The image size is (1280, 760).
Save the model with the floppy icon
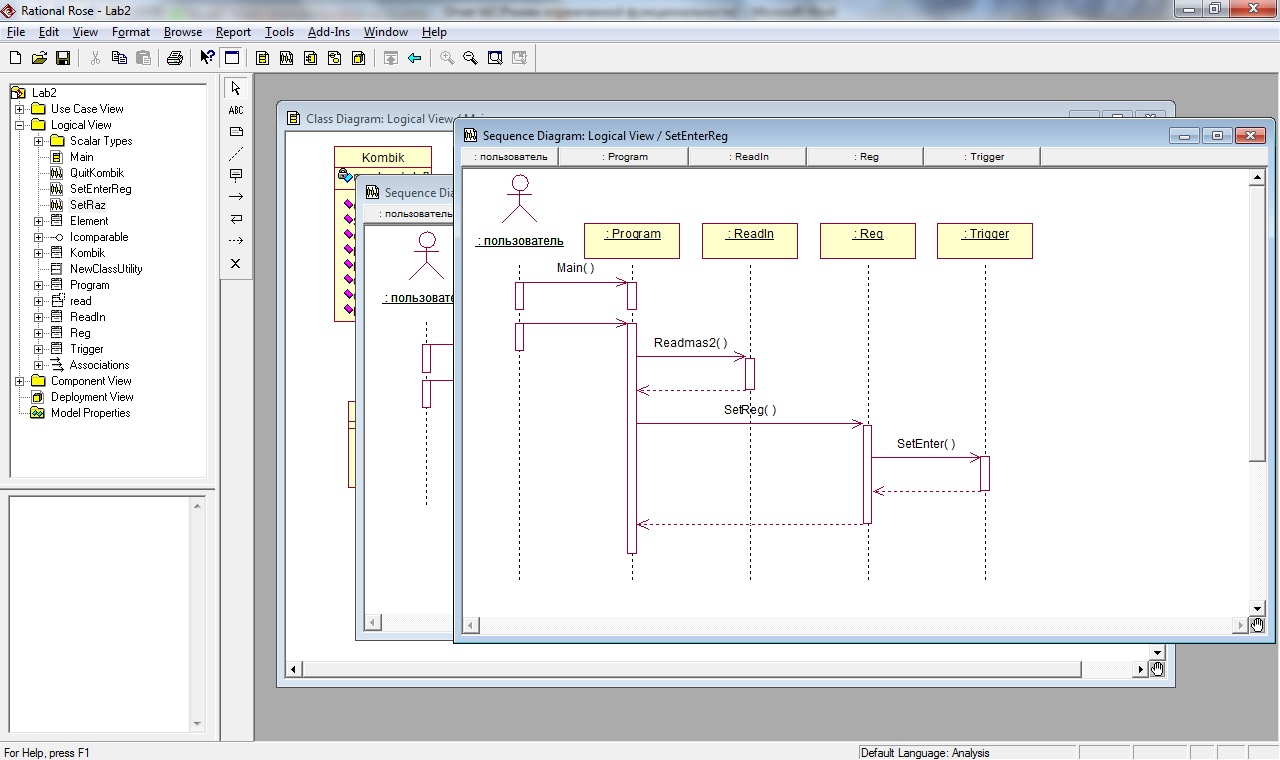(63, 58)
